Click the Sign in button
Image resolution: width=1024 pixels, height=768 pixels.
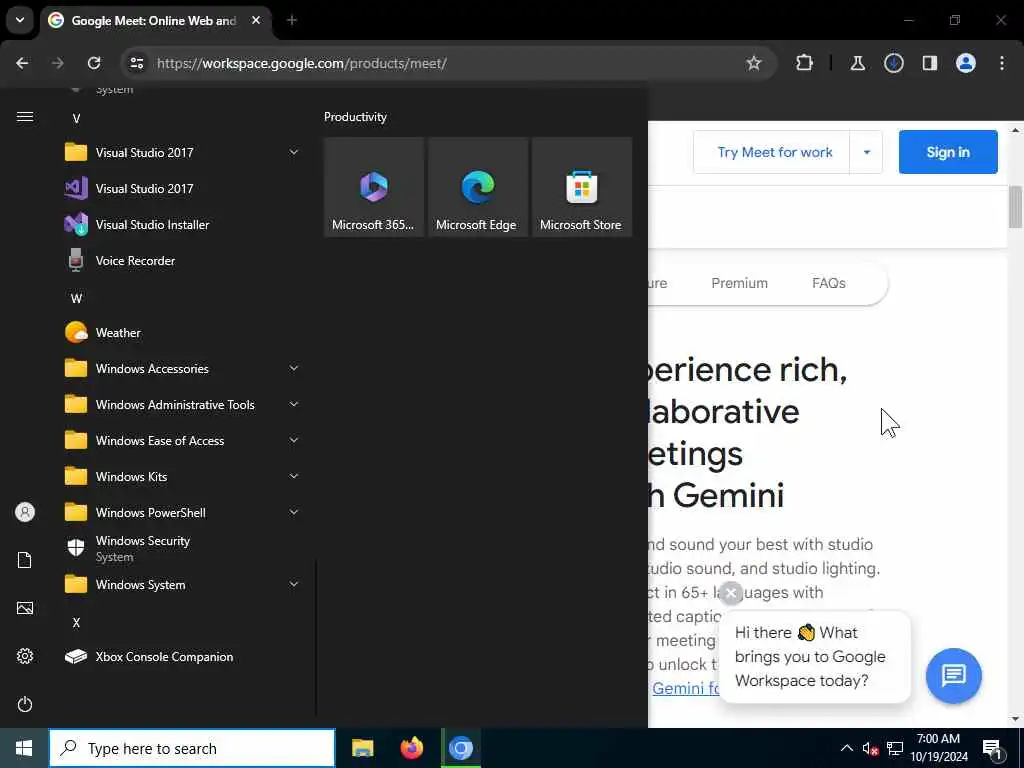[x=948, y=152]
